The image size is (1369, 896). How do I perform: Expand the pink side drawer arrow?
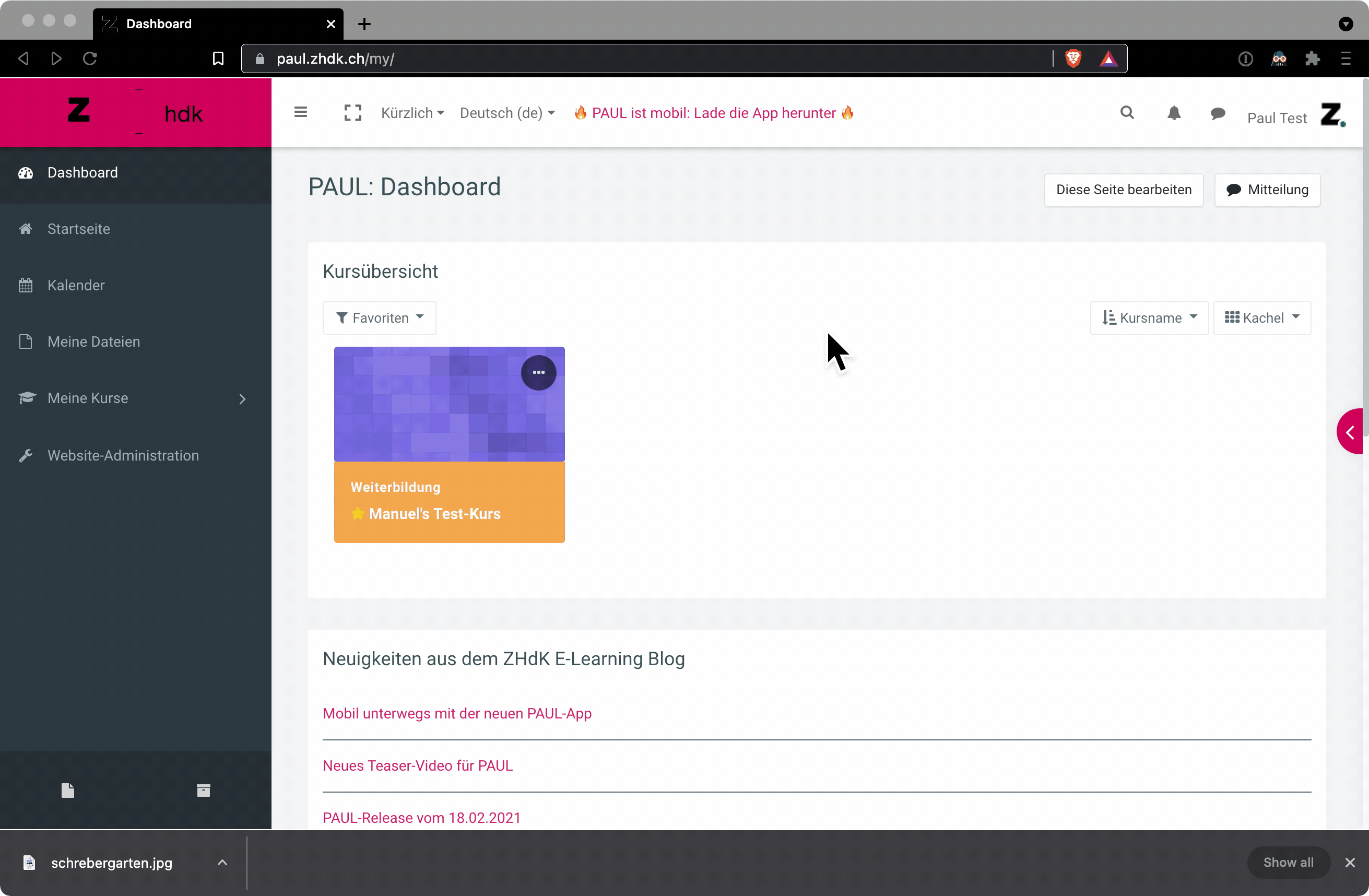[1350, 432]
